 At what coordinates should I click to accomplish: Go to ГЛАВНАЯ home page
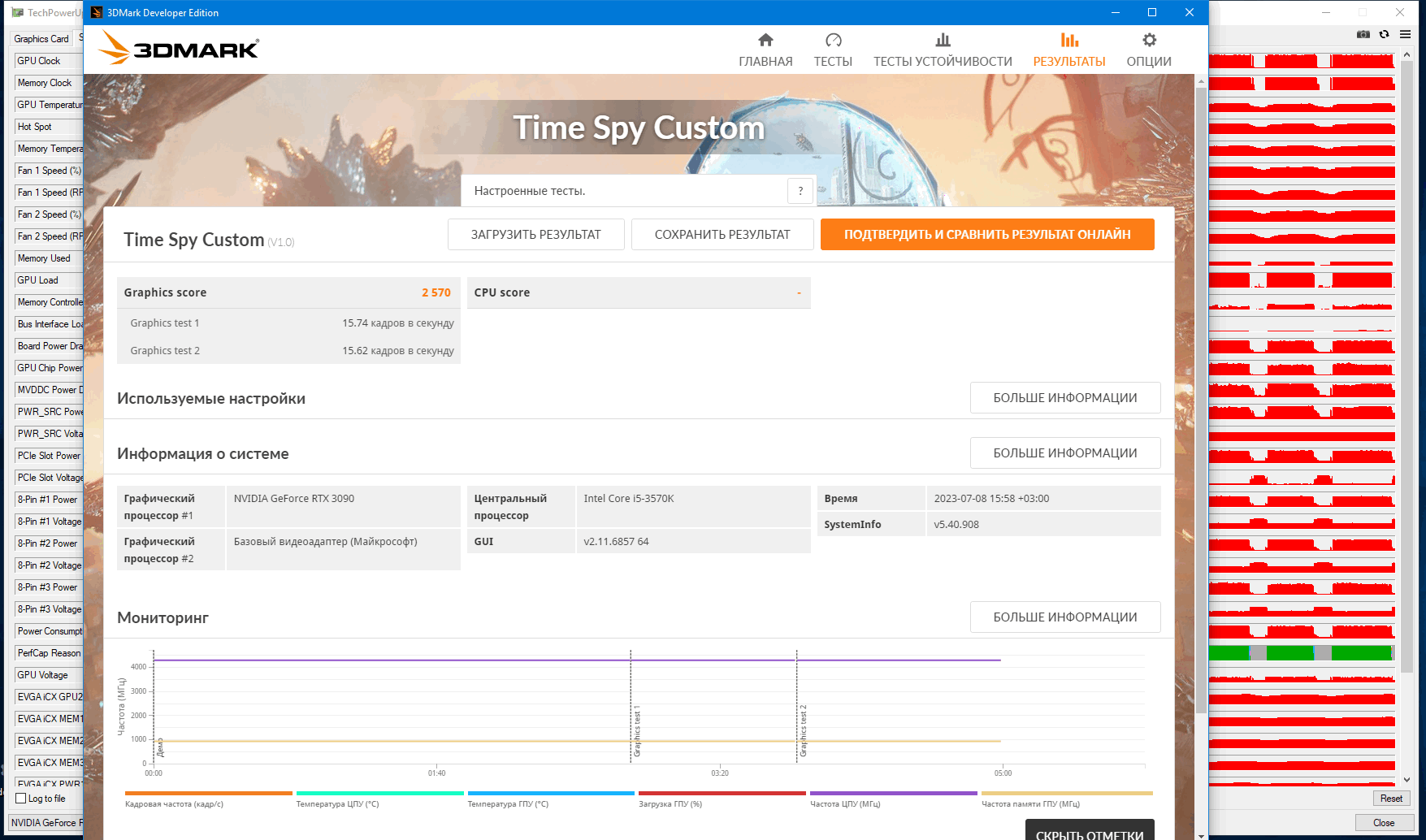point(765,50)
